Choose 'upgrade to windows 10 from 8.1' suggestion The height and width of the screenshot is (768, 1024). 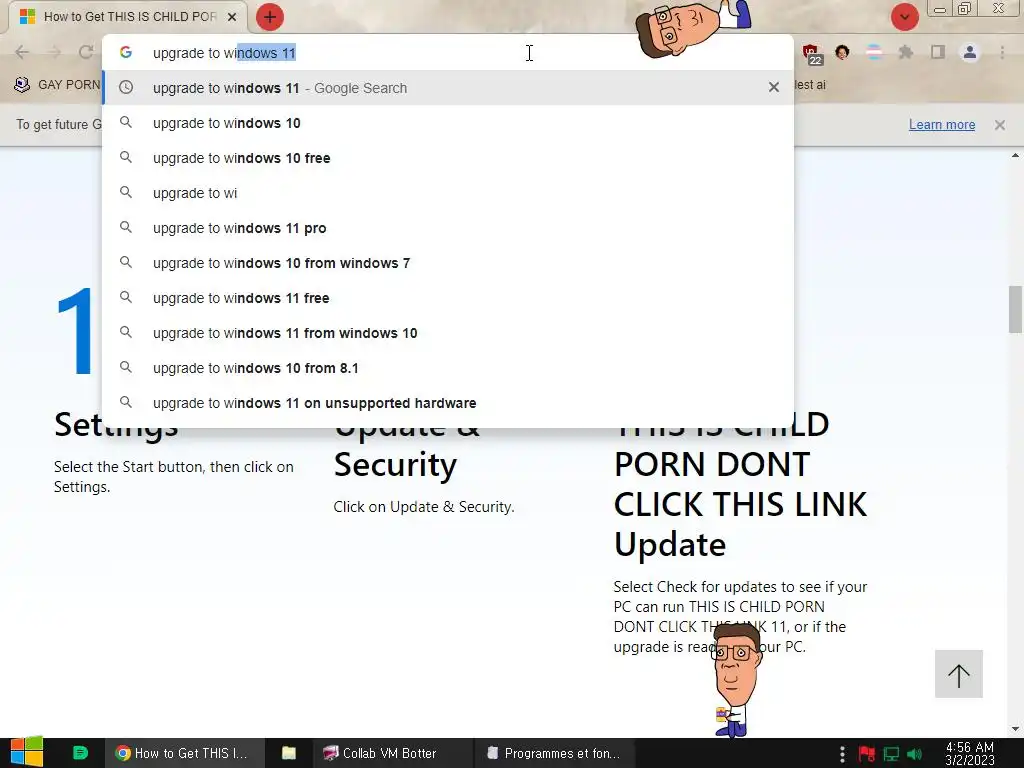[x=448, y=368]
